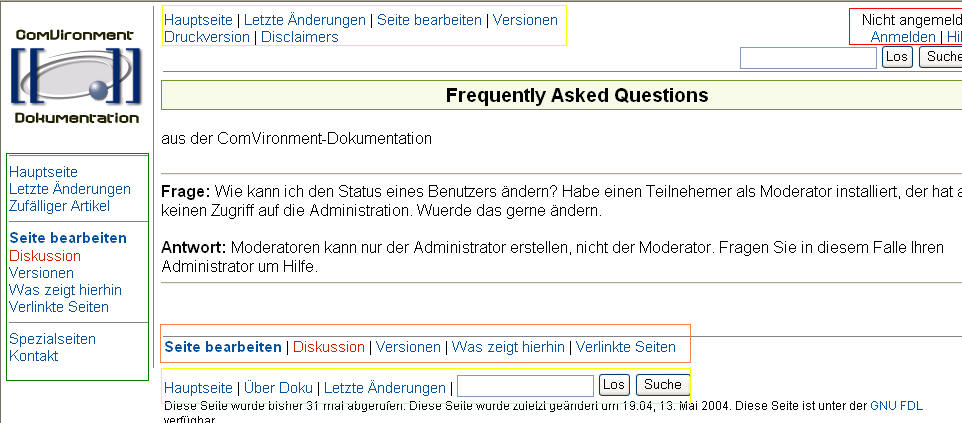Open Disclaimers link
Image resolution: width=962 pixels, height=423 pixels.
[x=299, y=37]
